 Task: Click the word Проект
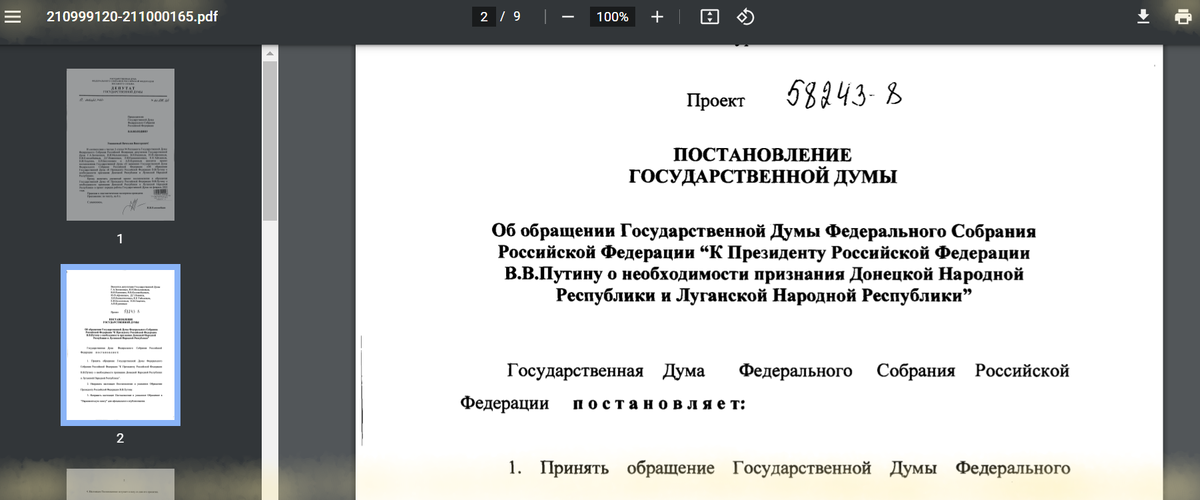pos(715,101)
